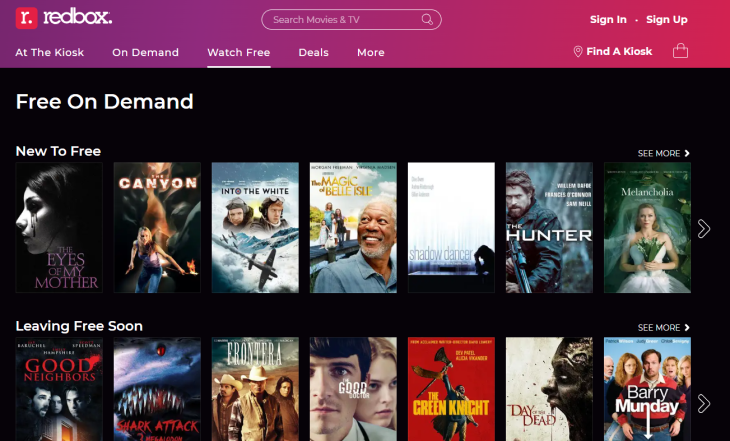Open the shopping bag icon
This screenshot has width=730, height=441.
(680, 51)
